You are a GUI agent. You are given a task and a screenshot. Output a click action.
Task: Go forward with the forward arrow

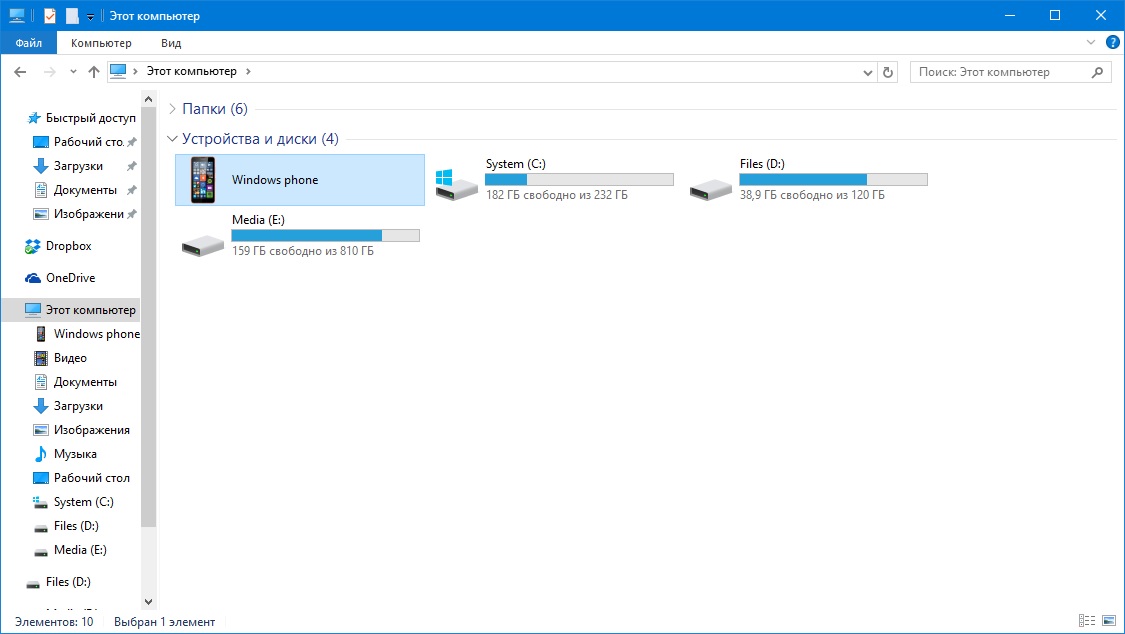pyautogui.click(x=50, y=72)
